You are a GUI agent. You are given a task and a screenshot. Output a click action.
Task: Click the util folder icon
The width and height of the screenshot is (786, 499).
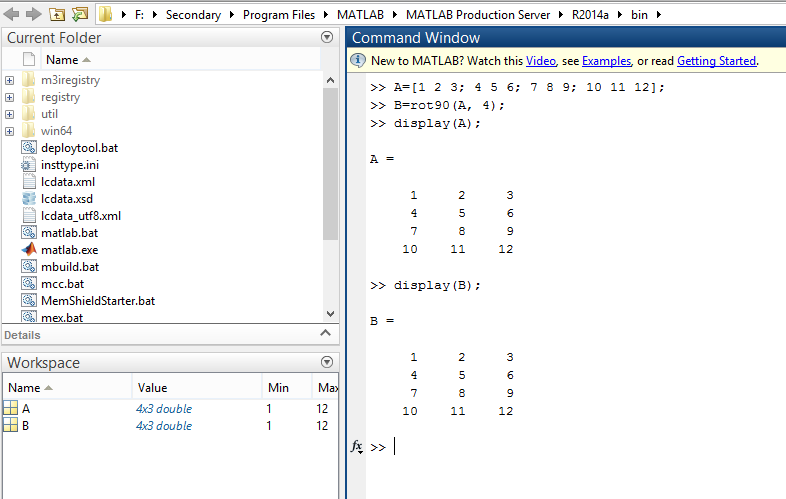(29, 113)
